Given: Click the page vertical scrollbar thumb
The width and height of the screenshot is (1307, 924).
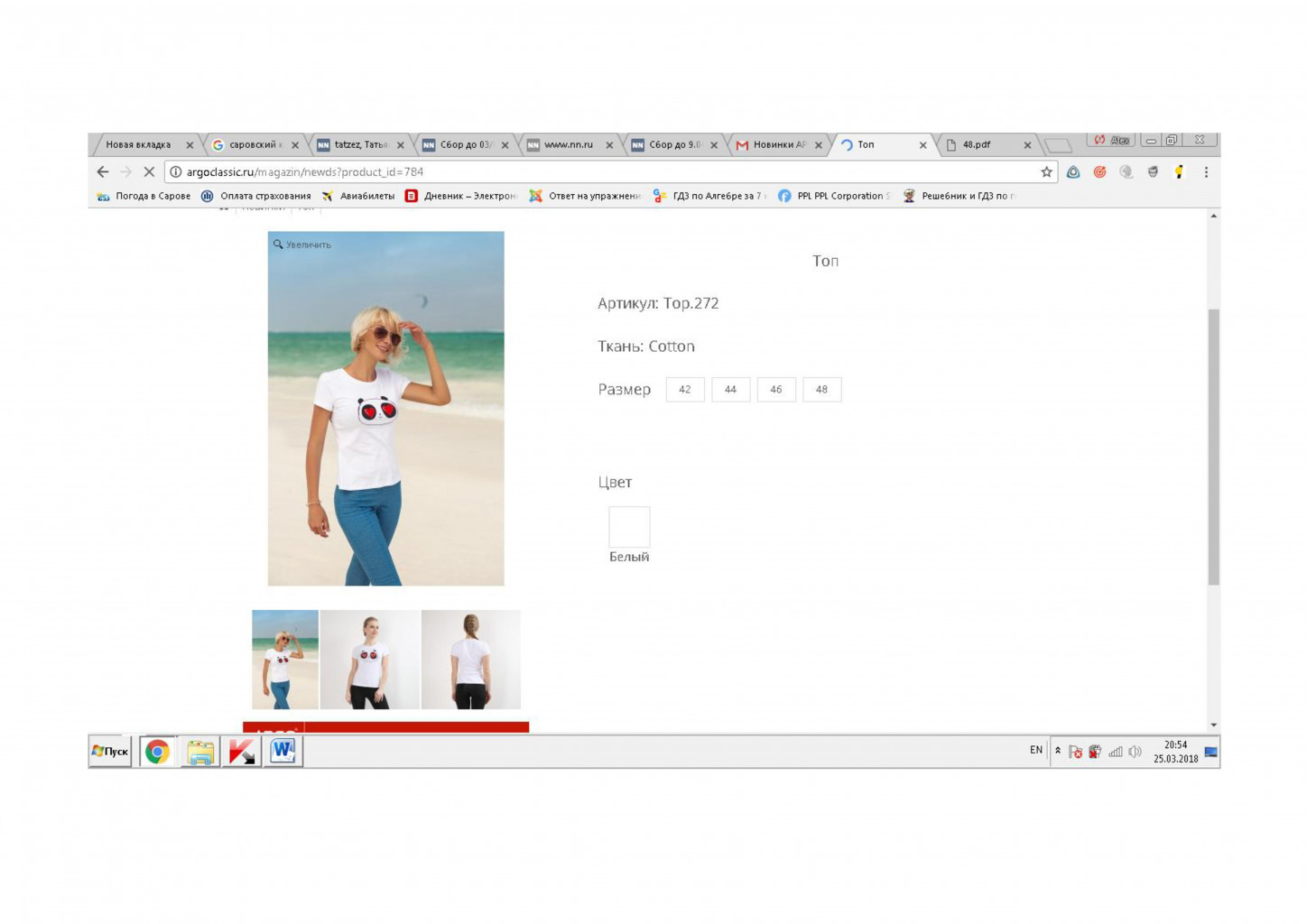Looking at the screenshot, I should click(1213, 448).
